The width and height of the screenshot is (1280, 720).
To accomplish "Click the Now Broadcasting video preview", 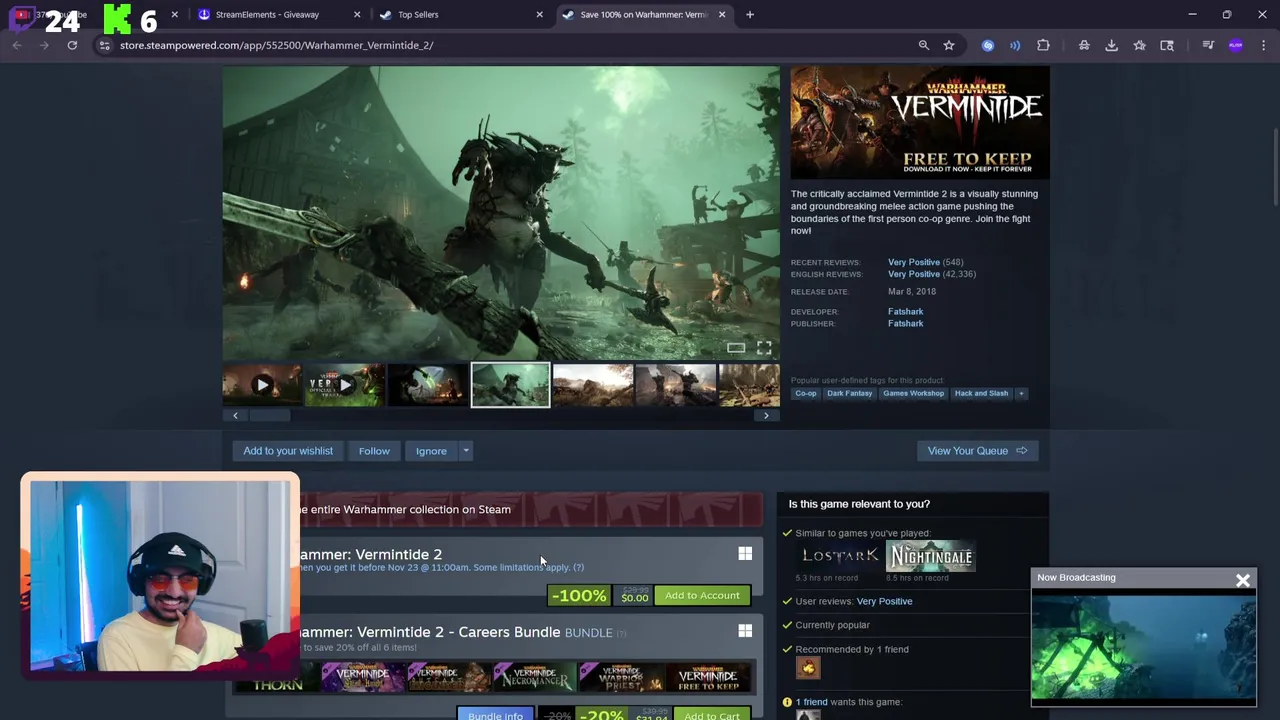I will [1143, 646].
